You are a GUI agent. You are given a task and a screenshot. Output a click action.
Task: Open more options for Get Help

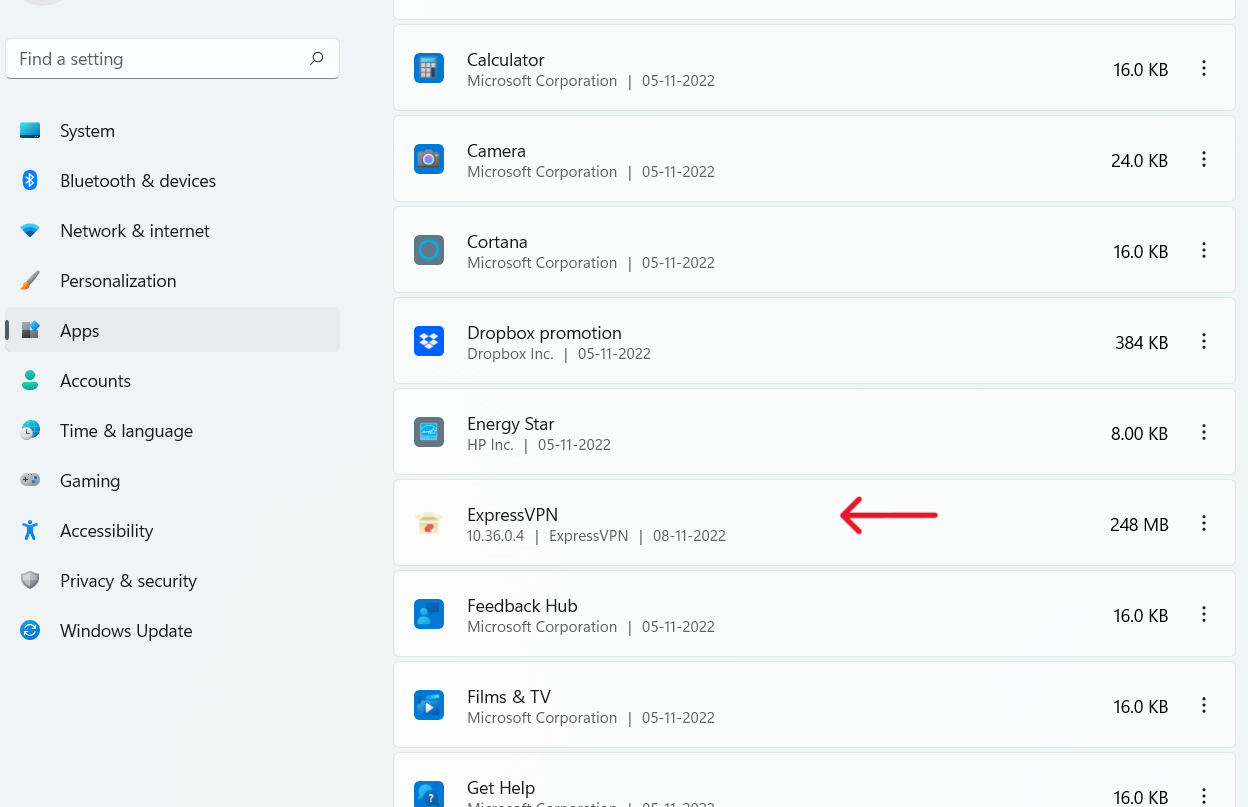point(1204,796)
